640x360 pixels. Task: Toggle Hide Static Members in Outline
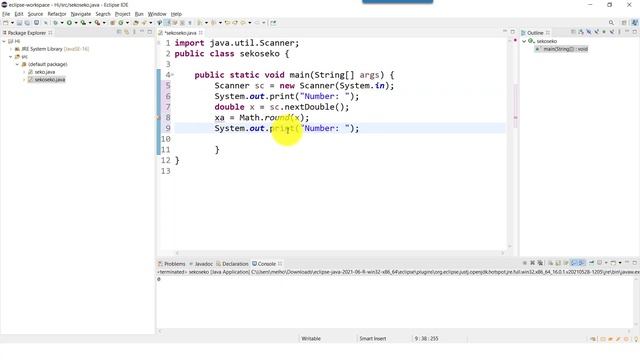[596, 32]
